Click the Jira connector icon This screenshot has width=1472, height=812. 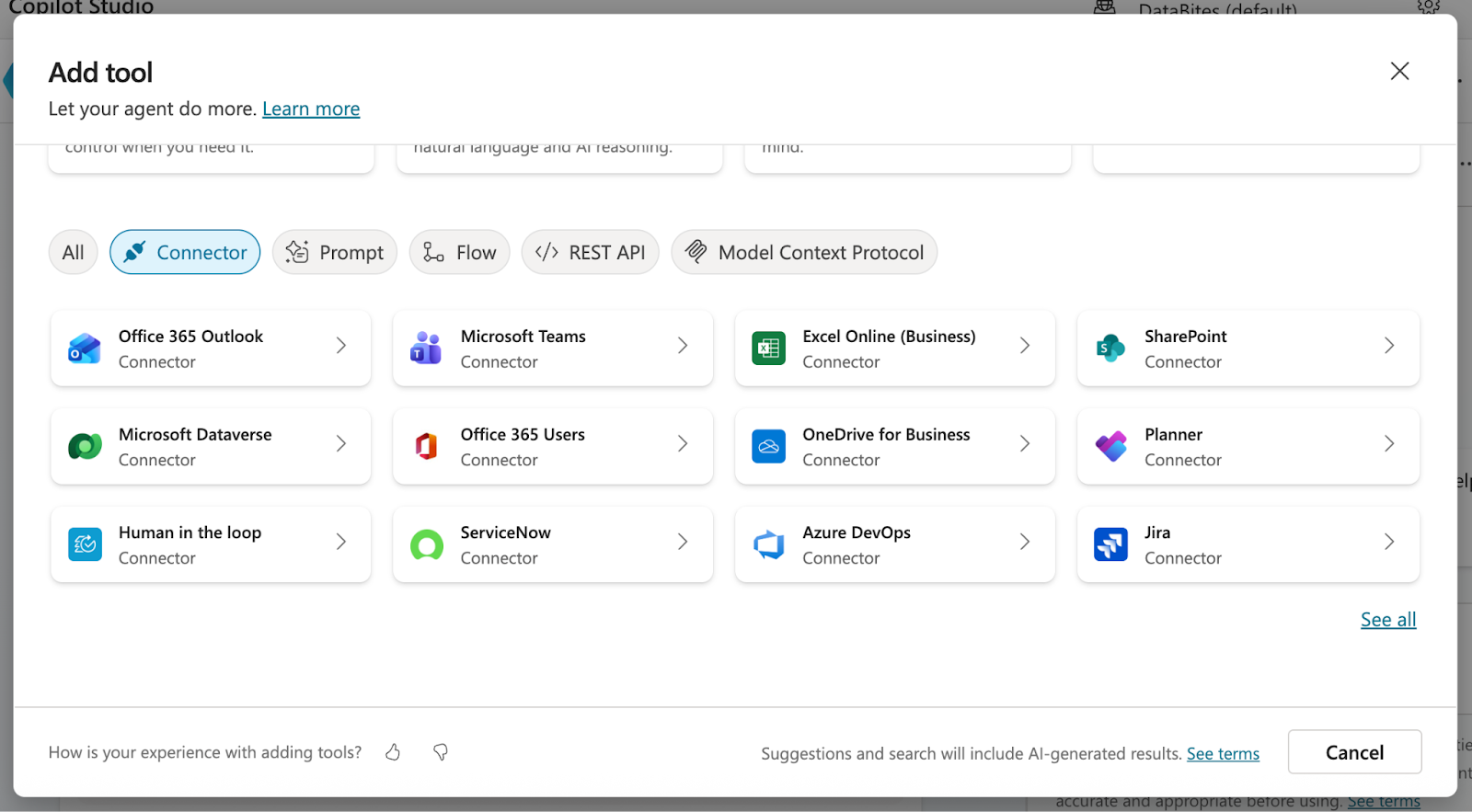pos(1110,544)
